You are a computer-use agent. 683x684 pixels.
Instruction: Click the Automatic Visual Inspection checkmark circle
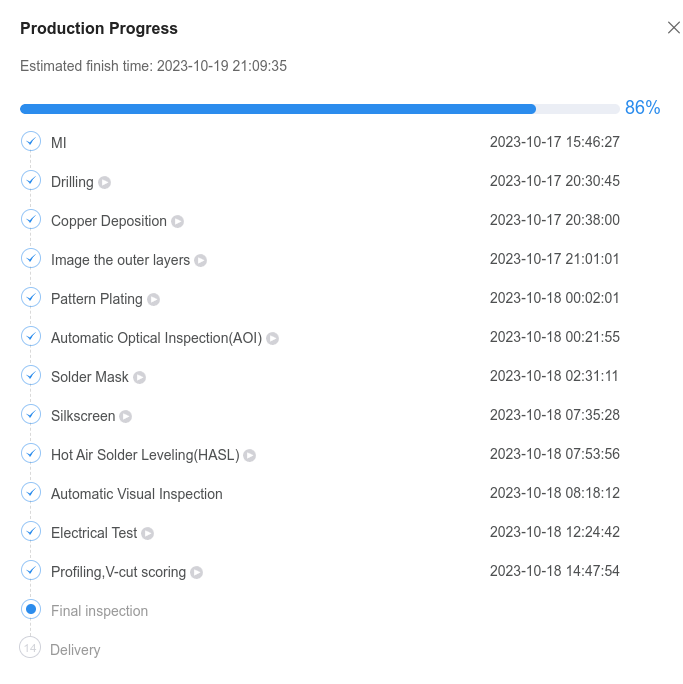pyautogui.click(x=31, y=492)
